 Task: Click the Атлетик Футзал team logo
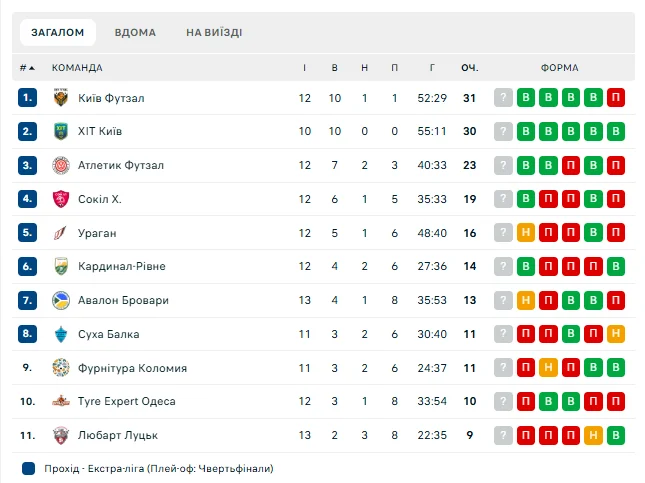[60, 165]
